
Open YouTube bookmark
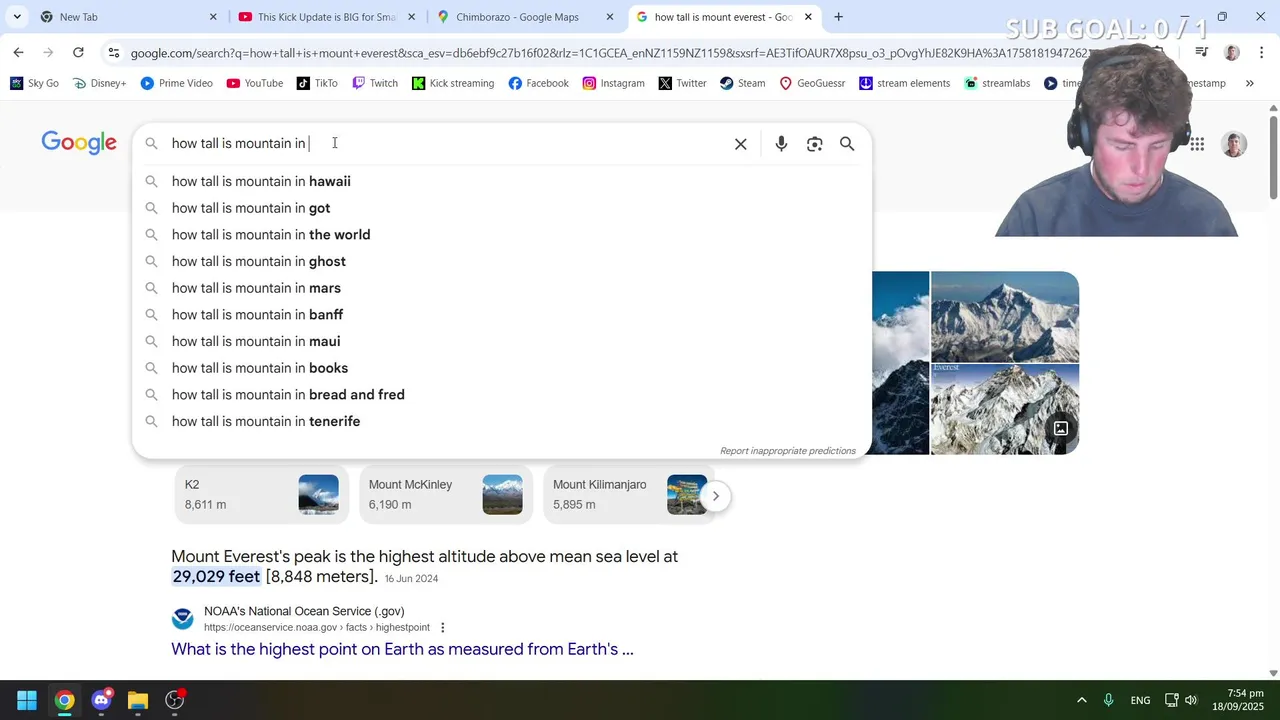[x=255, y=83]
